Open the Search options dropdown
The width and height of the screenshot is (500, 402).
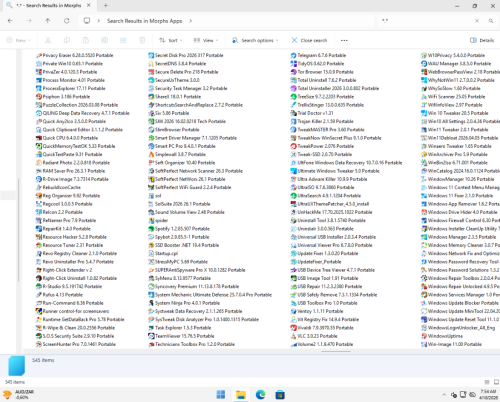[x=255, y=40]
